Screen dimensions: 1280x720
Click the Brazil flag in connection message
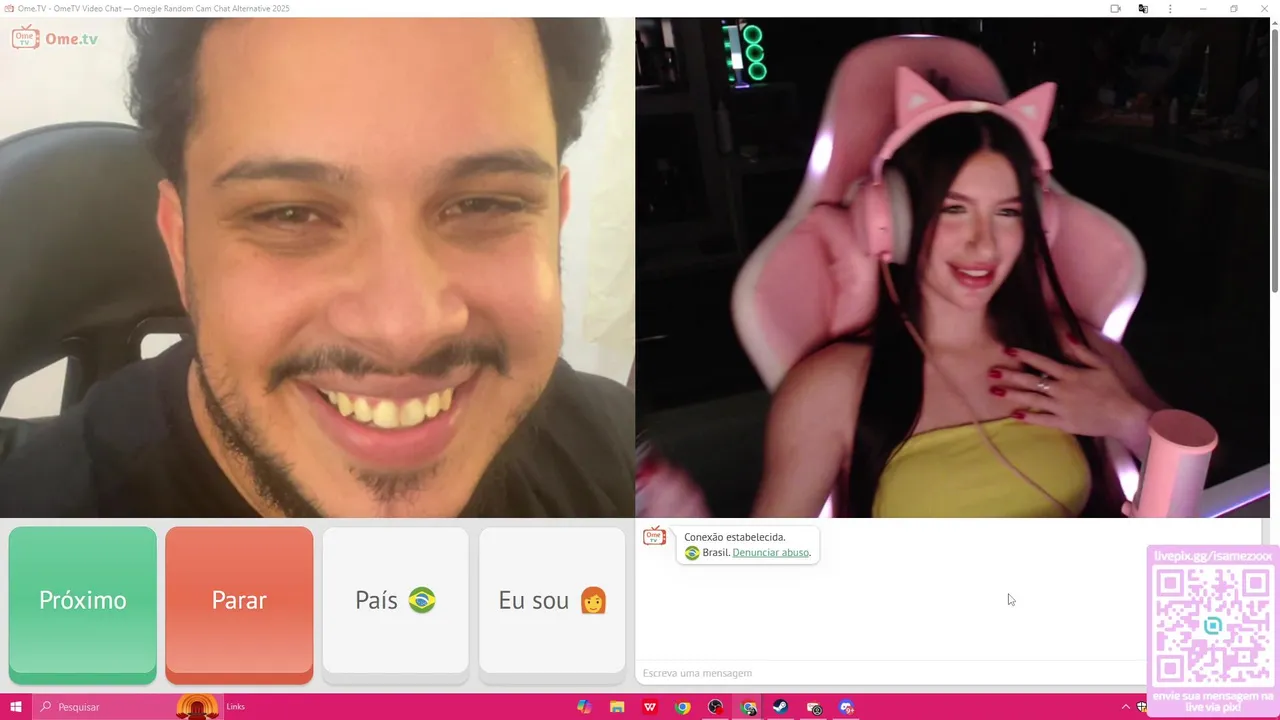692,553
